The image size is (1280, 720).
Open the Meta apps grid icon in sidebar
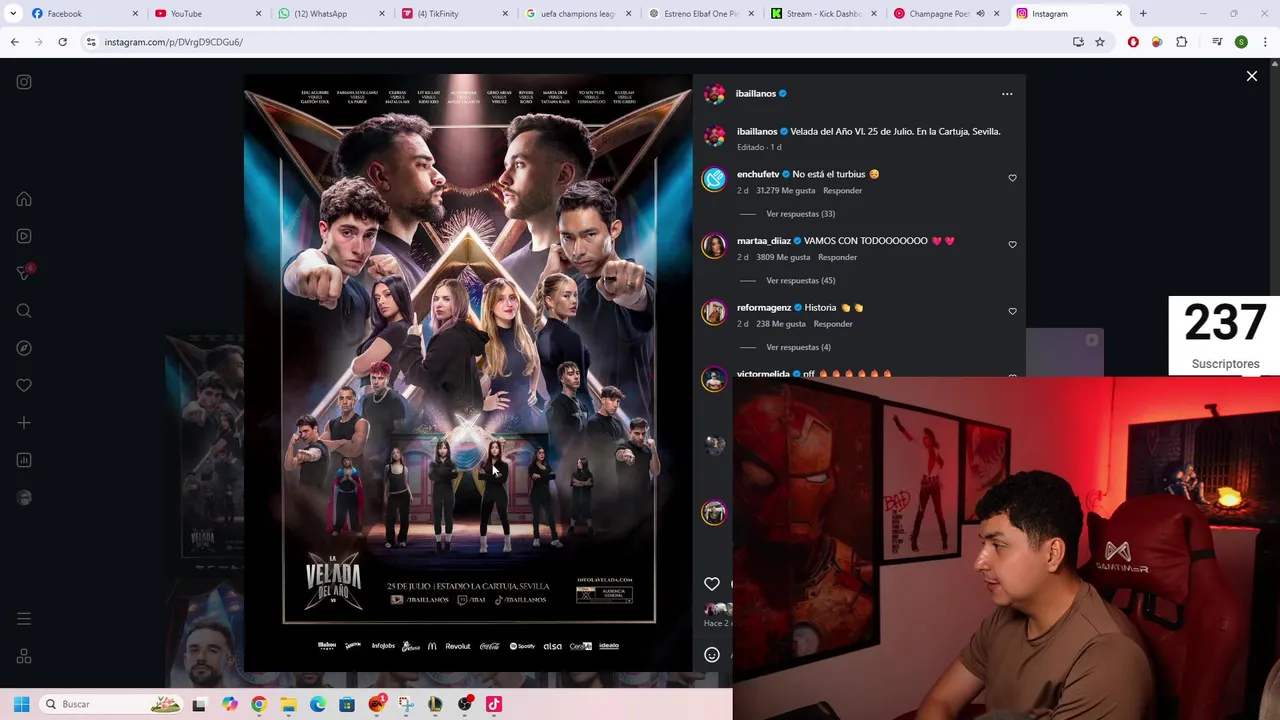(24, 656)
